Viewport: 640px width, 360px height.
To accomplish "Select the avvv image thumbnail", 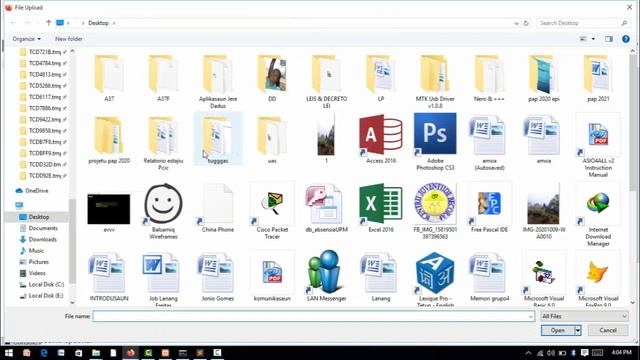I will point(109,212).
